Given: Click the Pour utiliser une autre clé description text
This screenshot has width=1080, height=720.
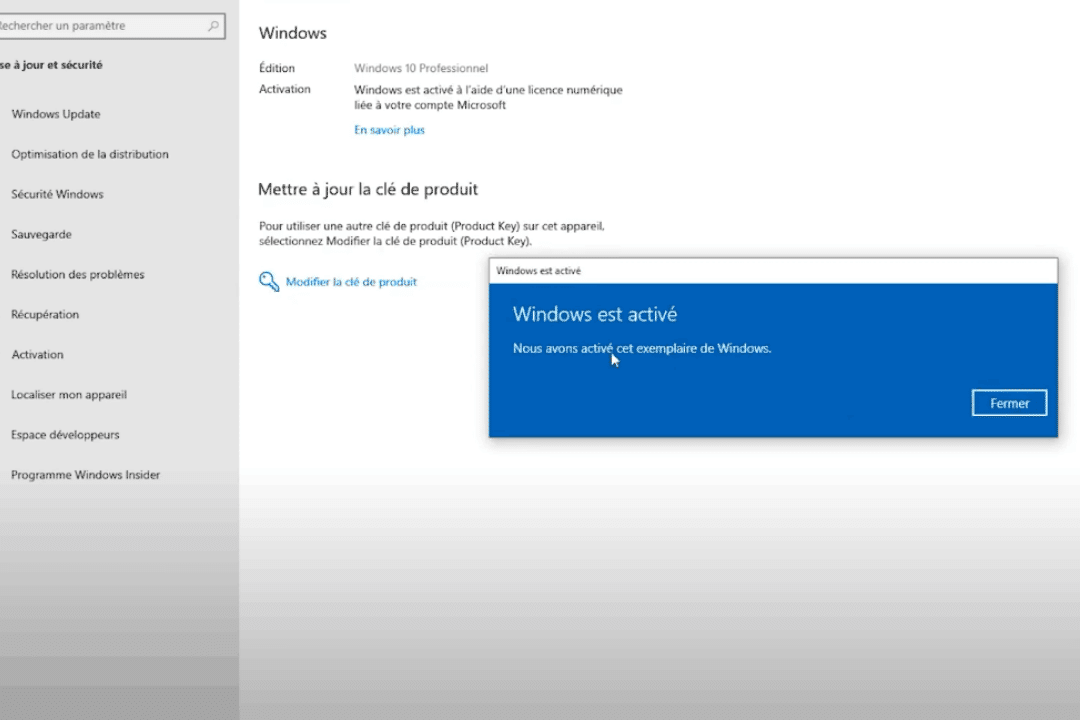Looking at the screenshot, I should click(432, 234).
